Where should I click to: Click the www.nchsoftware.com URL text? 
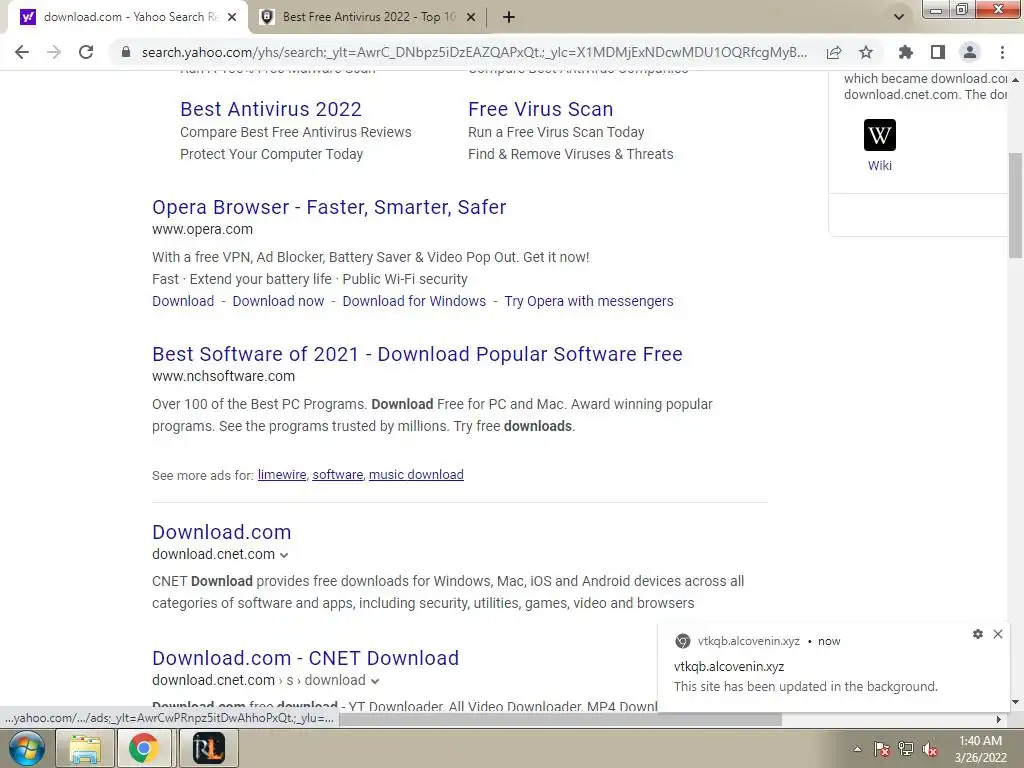[x=223, y=376]
